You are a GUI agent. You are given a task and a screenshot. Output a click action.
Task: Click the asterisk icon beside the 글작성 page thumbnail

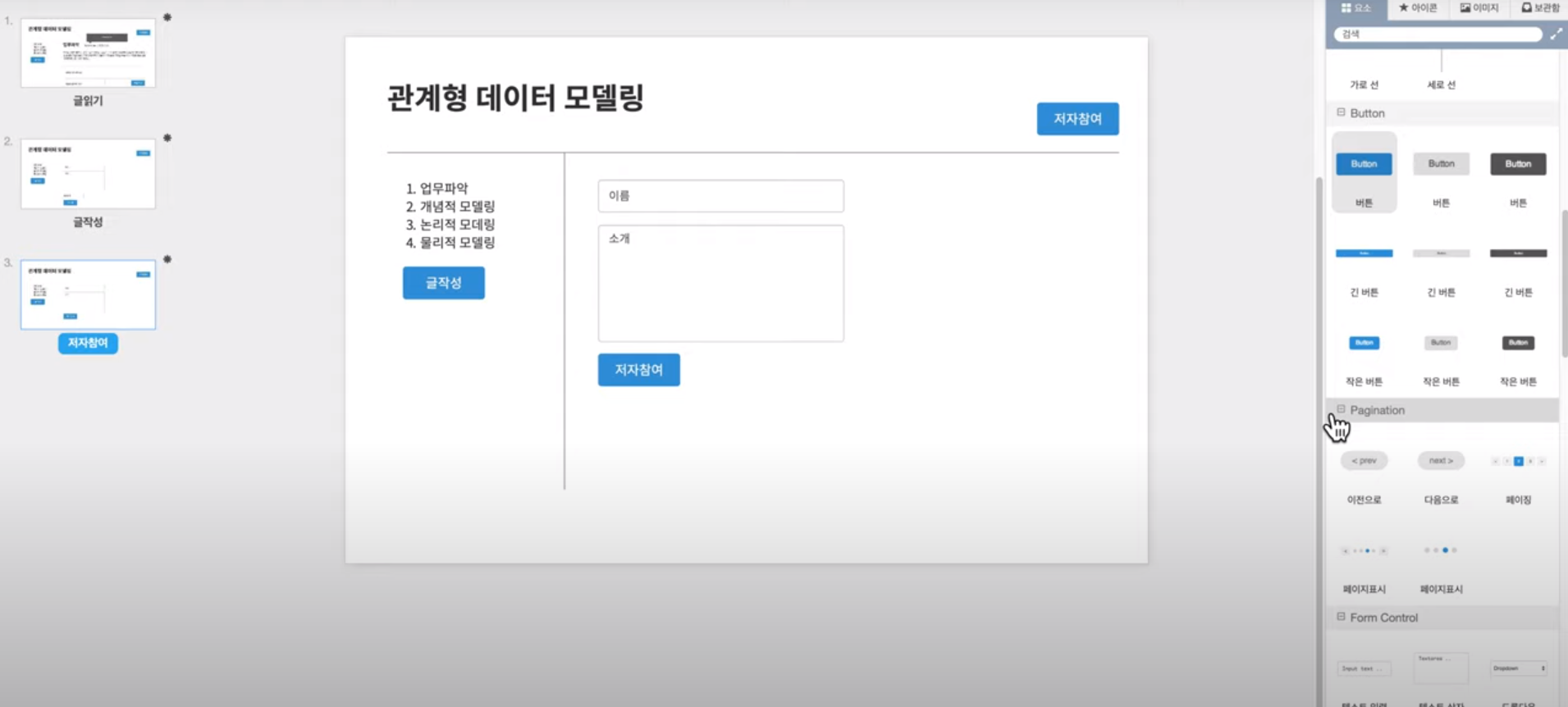click(167, 138)
